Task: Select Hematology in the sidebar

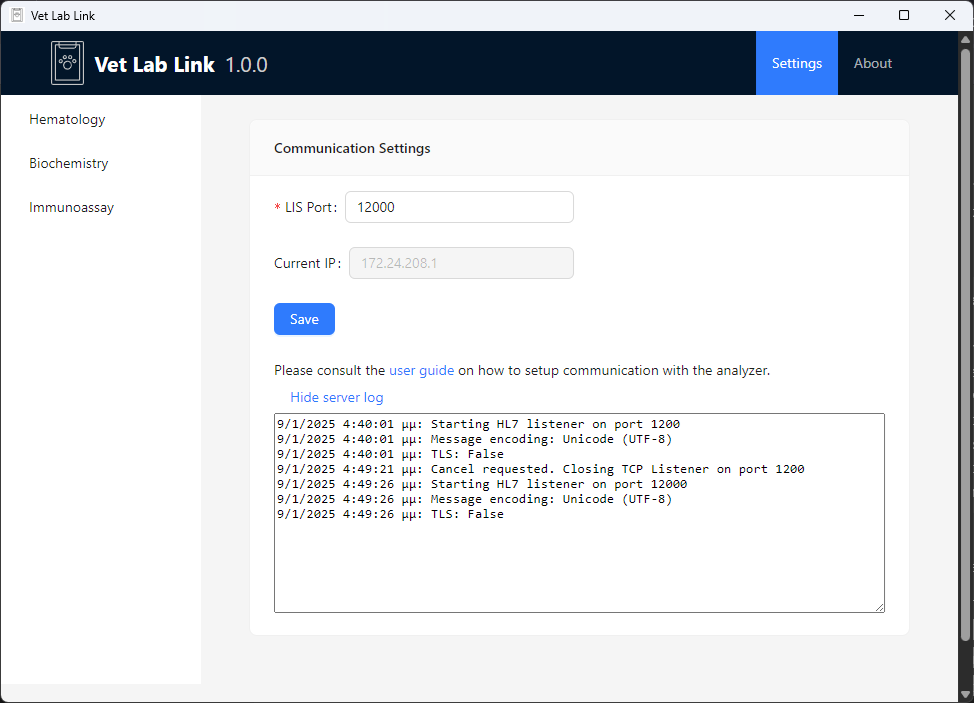Action: 67,119
